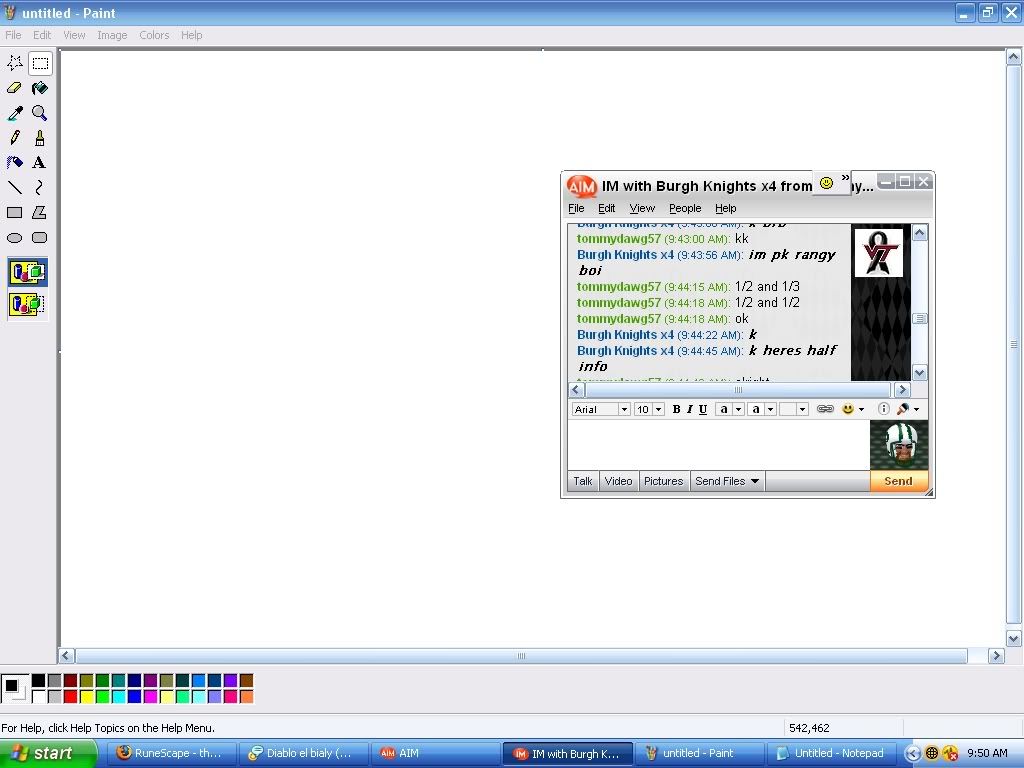1024x768 pixels.
Task: Open the People menu in AIM
Action: click(x=685, y=208)
